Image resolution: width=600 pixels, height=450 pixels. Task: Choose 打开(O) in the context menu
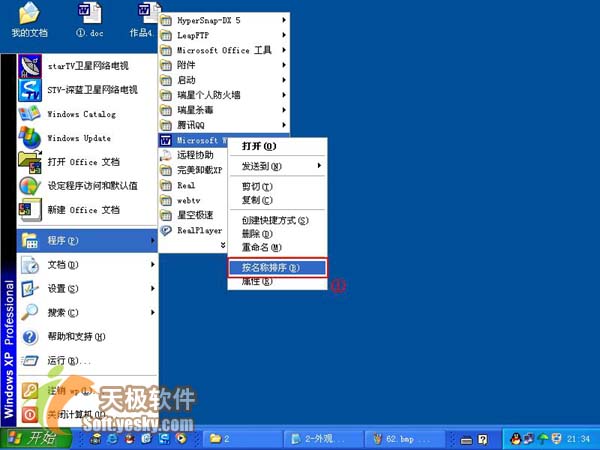point(277,146)
